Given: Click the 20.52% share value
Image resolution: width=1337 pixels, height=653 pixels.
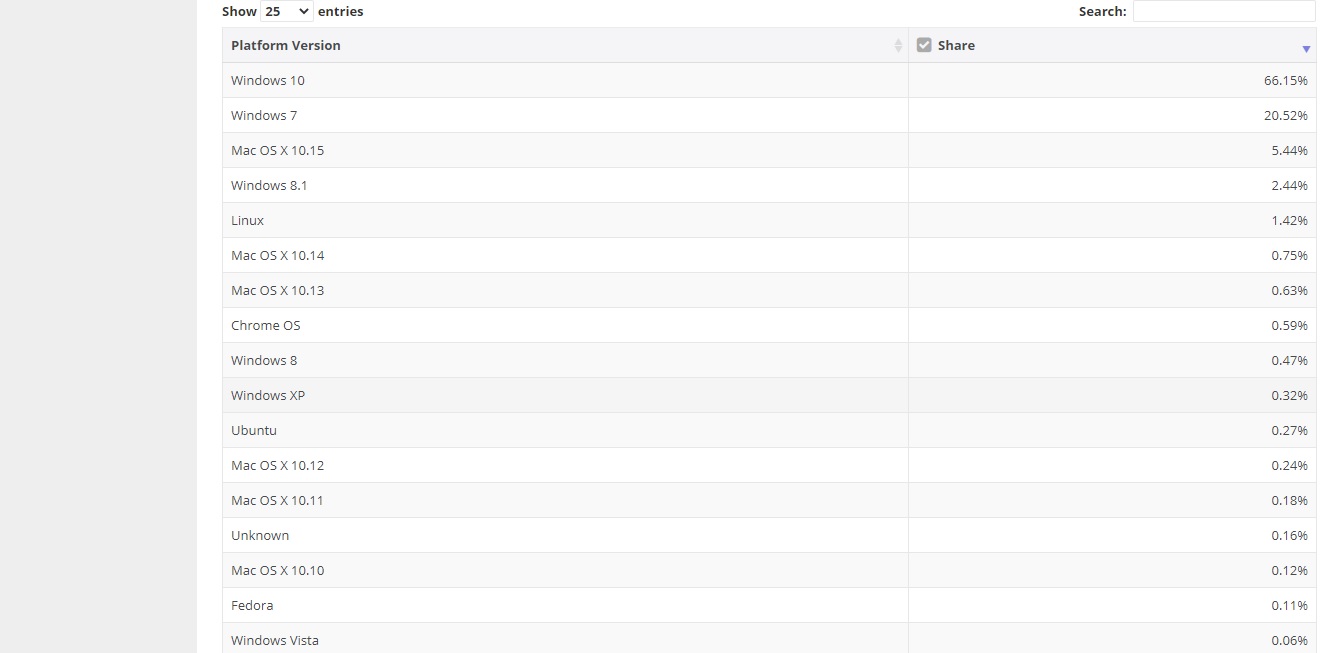Looking at the screenshot, I should point(1286,115).
